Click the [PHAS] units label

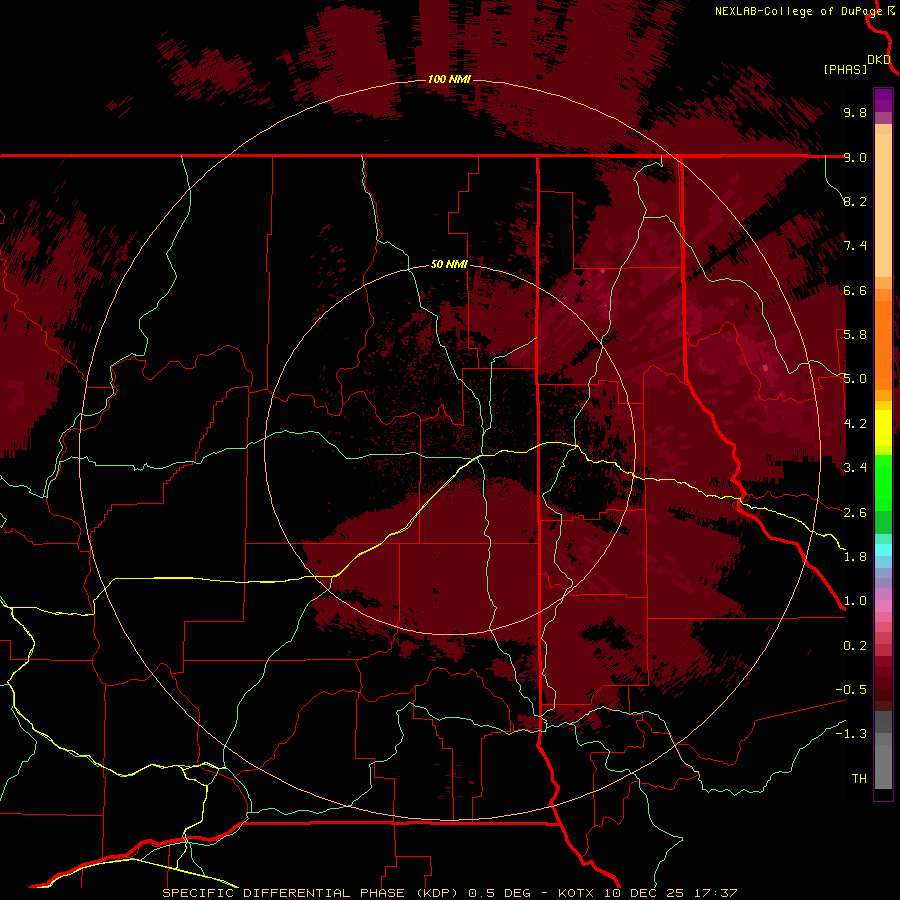tap(845, 70)
